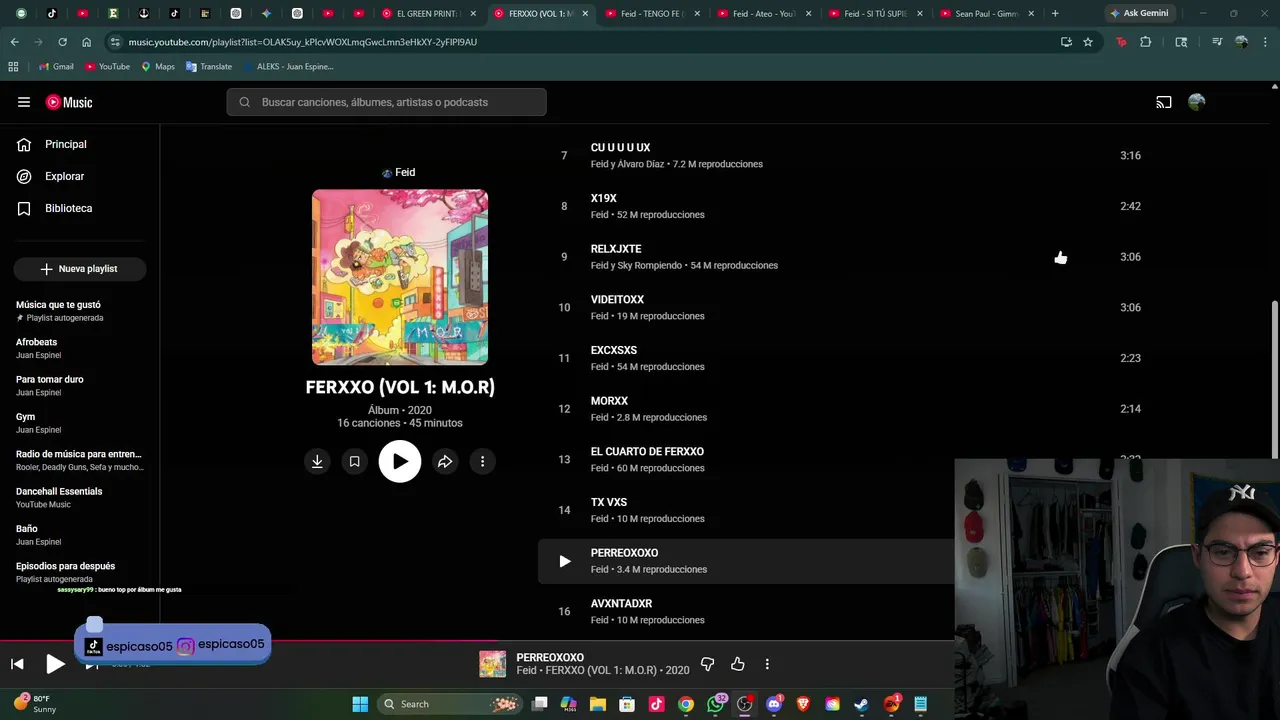Click the Ask Gemini button
Screen dimensions: 1280x720
point(1138,14)
